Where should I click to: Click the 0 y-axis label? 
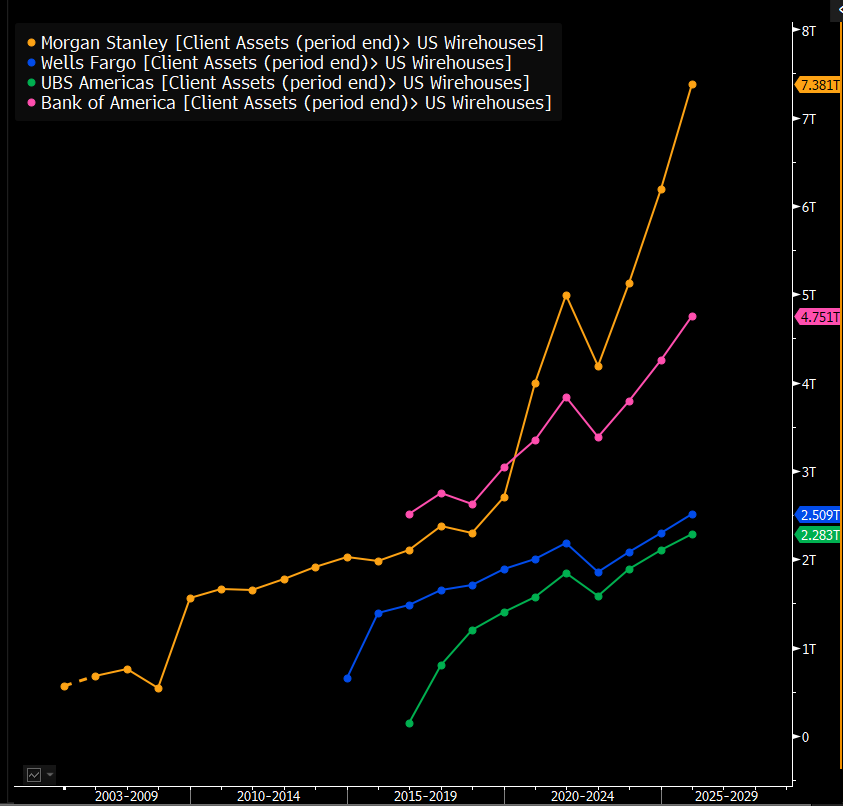point(805,737)
